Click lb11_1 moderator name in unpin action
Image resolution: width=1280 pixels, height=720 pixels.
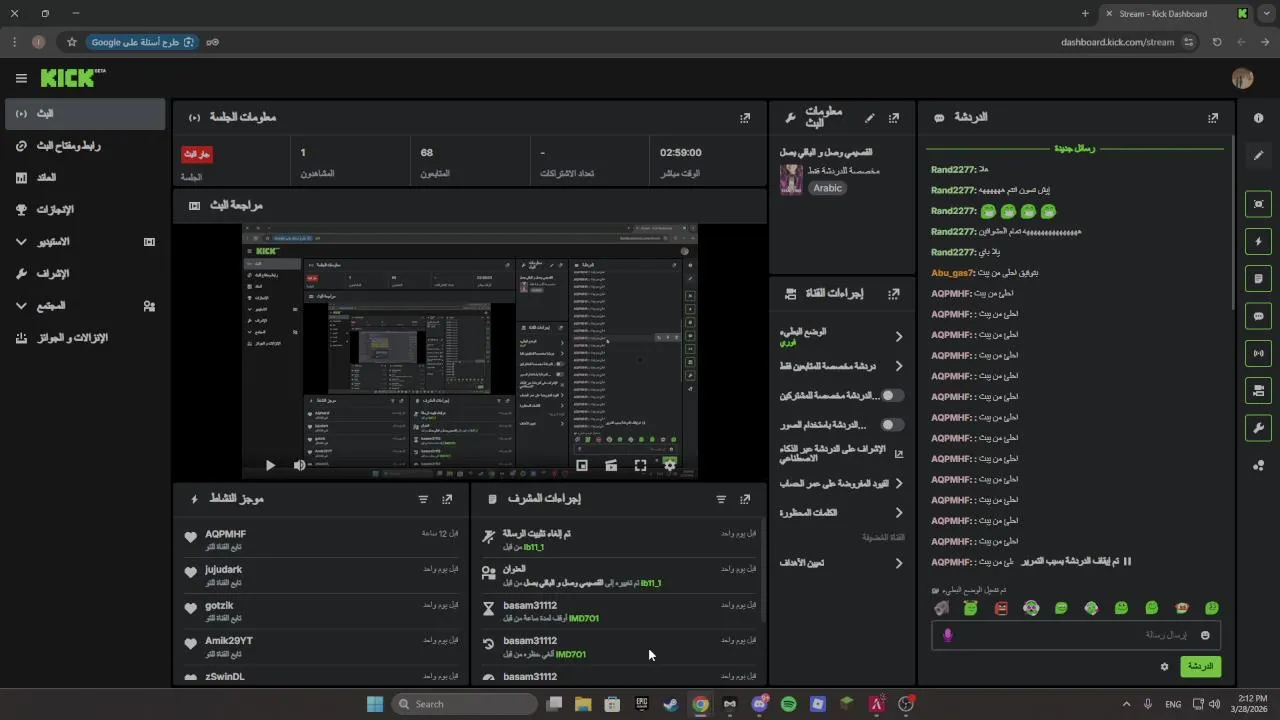[533, 548]
